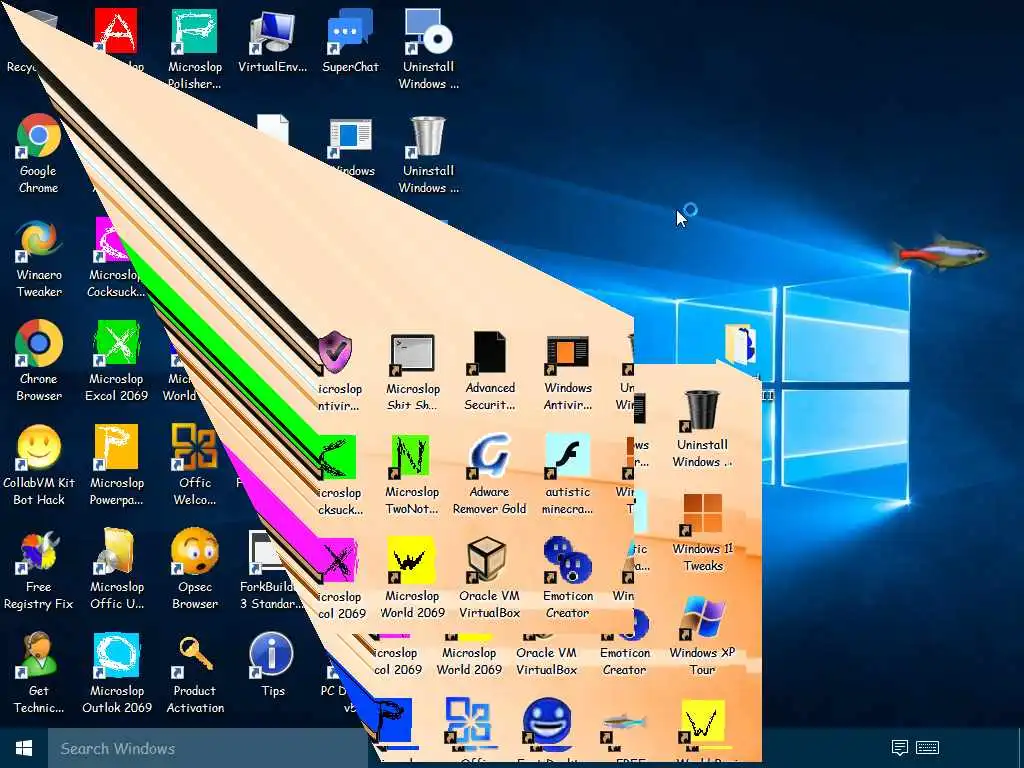Open the SuperChat shortcut

point(350,33)
